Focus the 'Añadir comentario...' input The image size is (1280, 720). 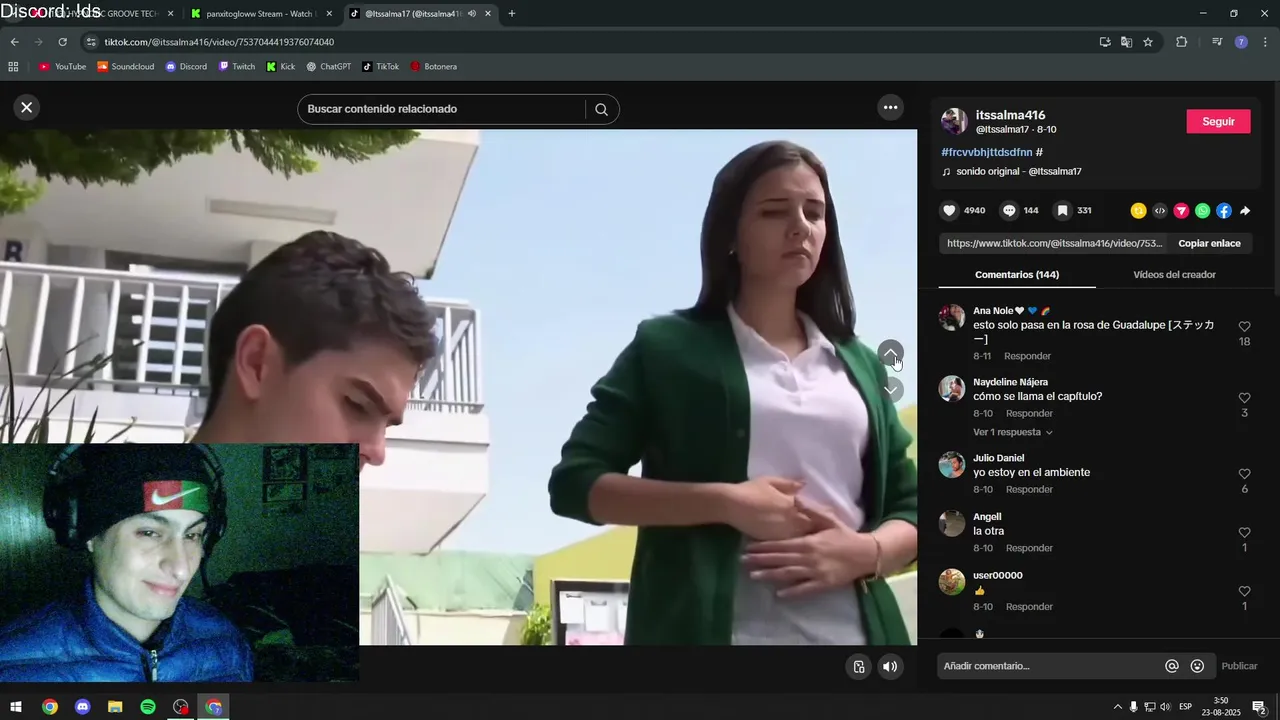pyautogui.click(x=1048, y=666)
